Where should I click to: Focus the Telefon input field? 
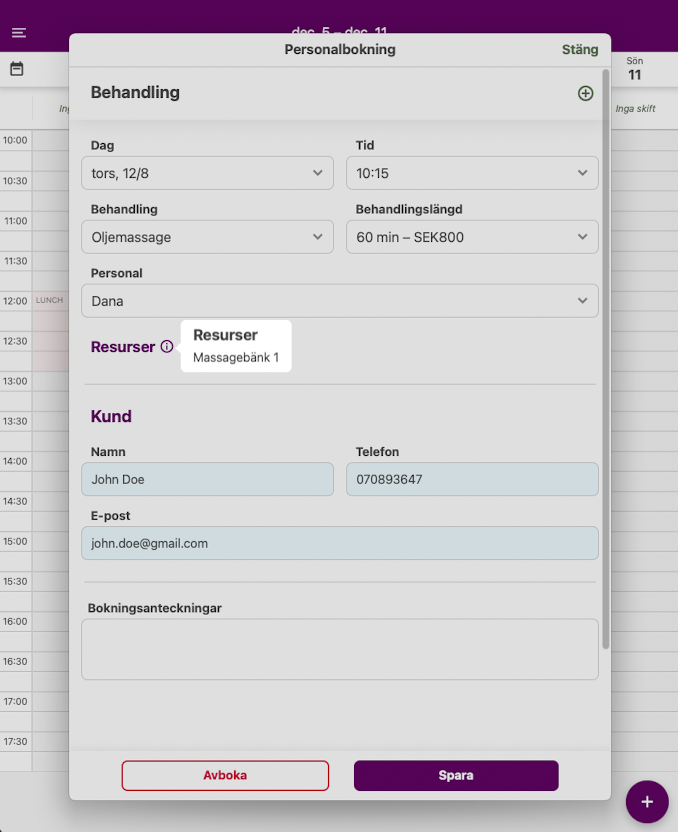472,479
